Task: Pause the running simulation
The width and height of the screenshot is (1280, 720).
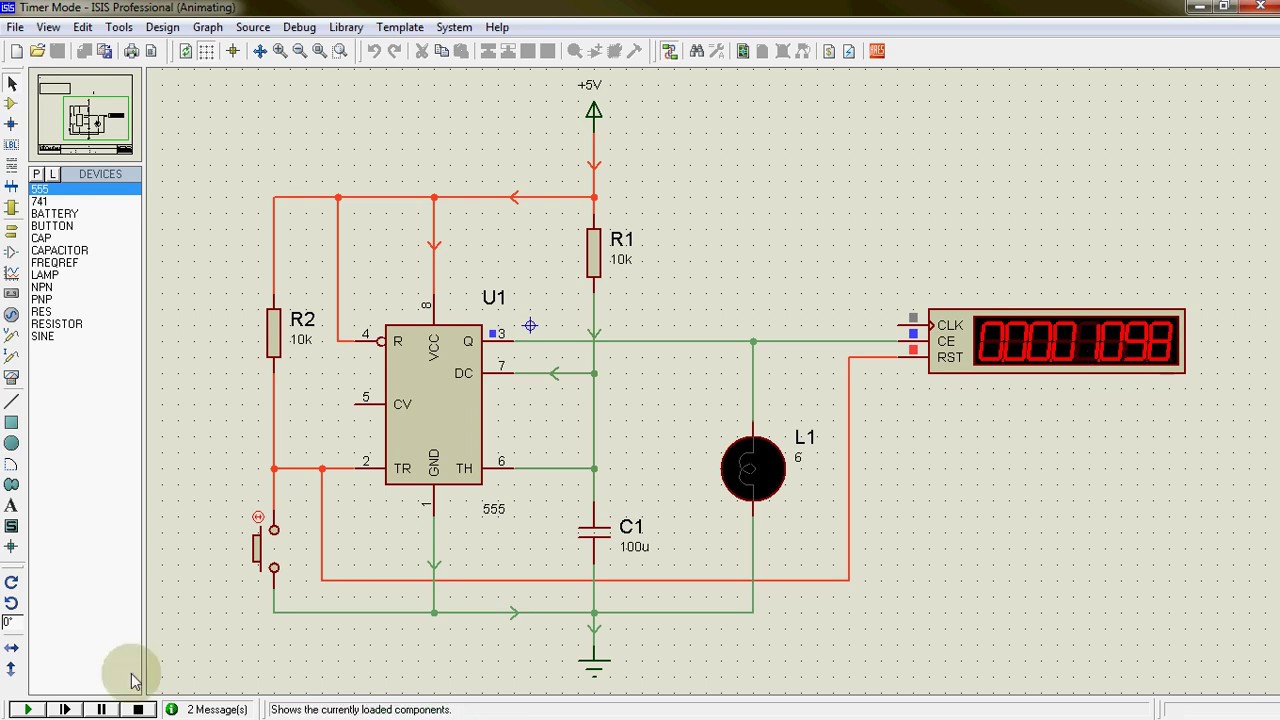Action: coord(101,709)
